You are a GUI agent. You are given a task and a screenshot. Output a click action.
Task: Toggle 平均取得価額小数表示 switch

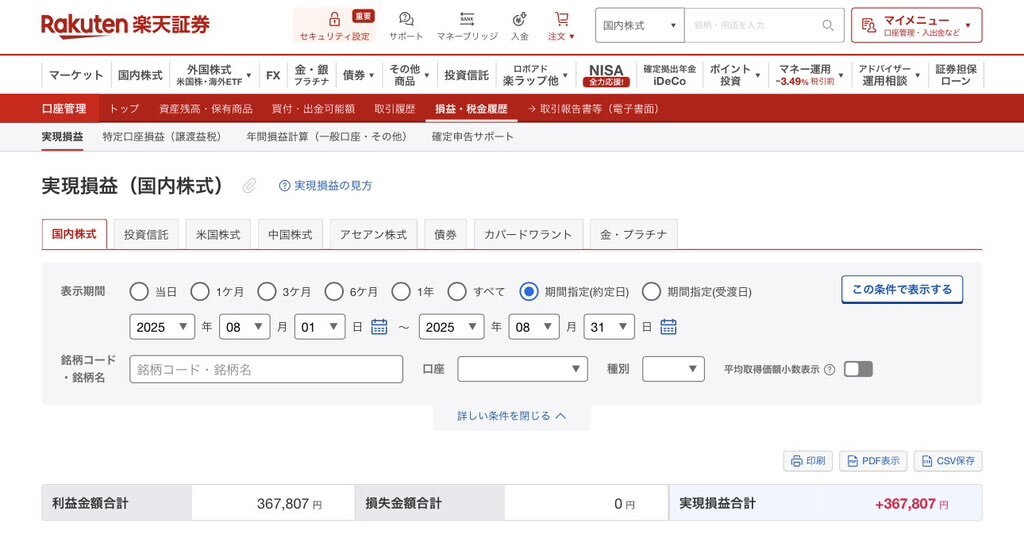pos(858,369)
